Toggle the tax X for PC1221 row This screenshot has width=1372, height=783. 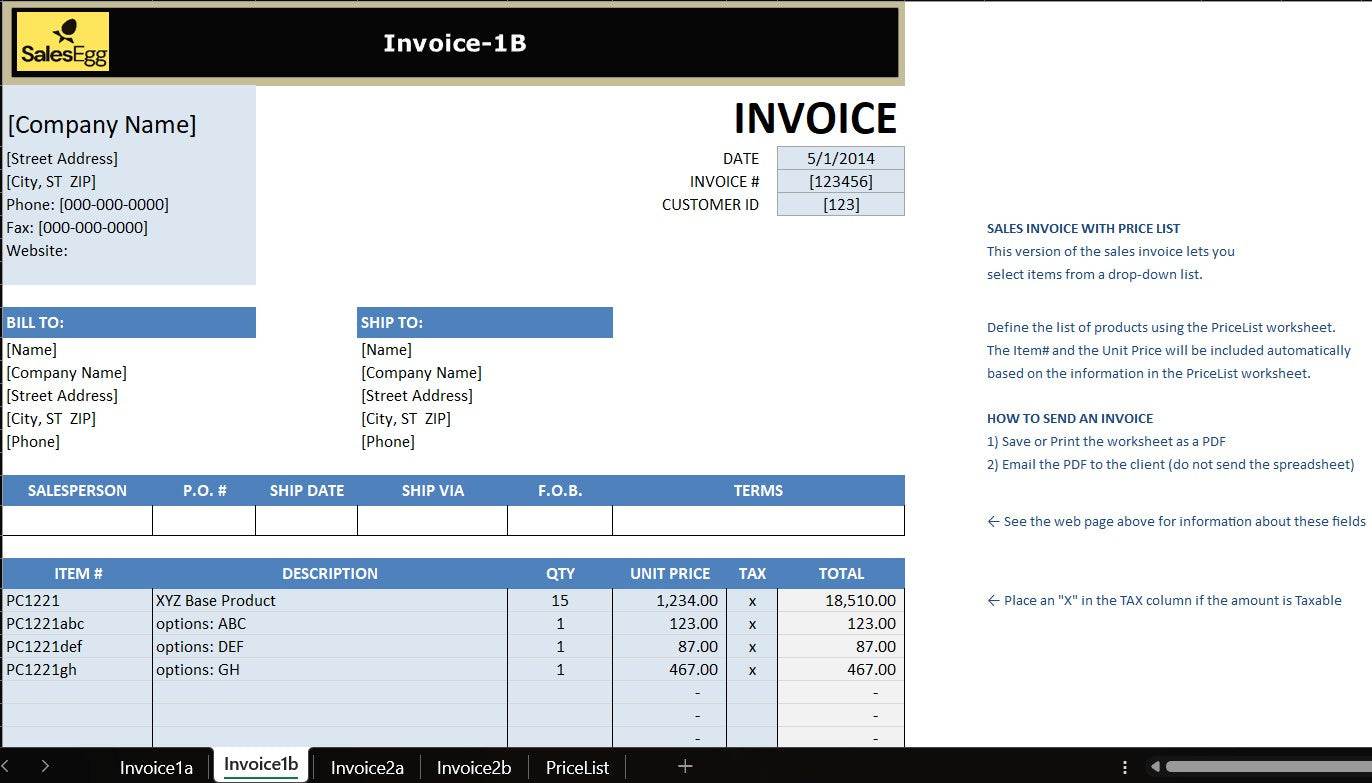(x=752, y=600)
